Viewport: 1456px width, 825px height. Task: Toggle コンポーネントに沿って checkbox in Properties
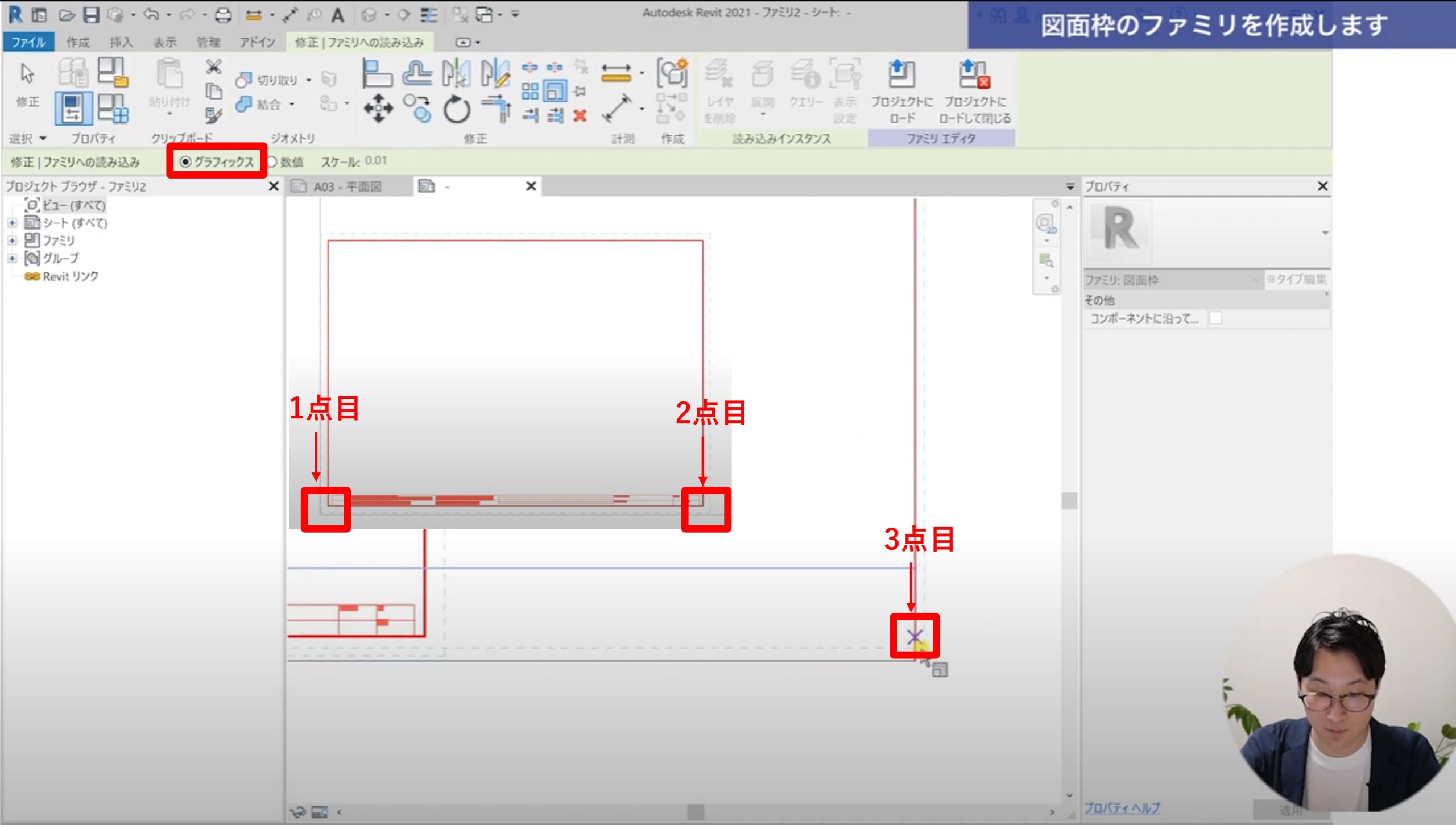(1215, 318)
